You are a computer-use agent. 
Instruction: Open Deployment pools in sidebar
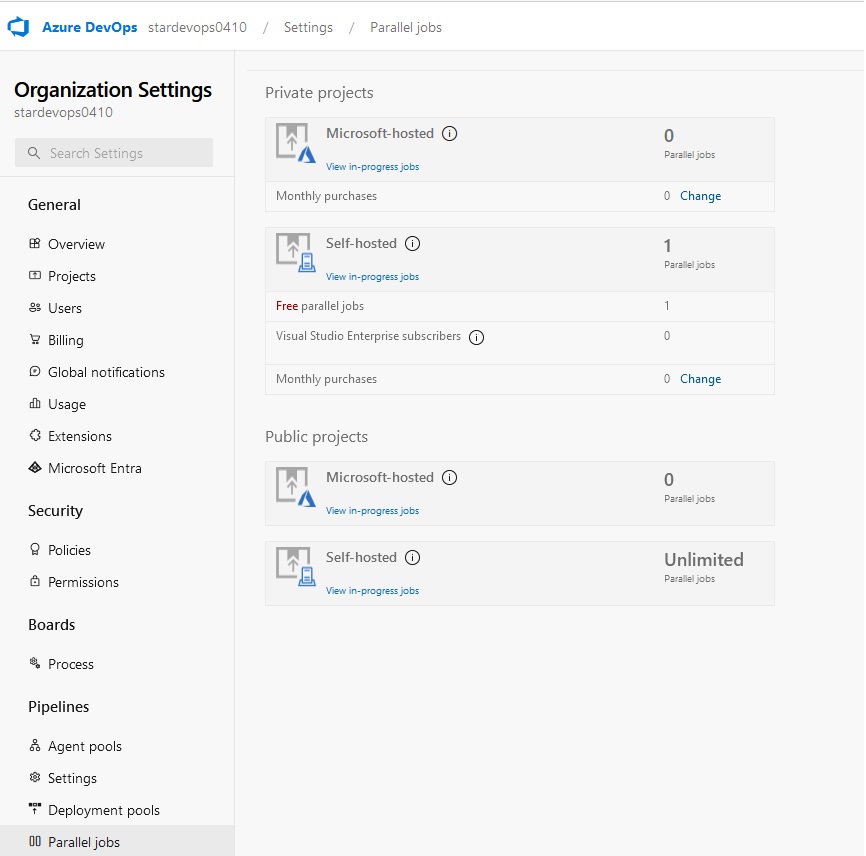click(94, 810)
